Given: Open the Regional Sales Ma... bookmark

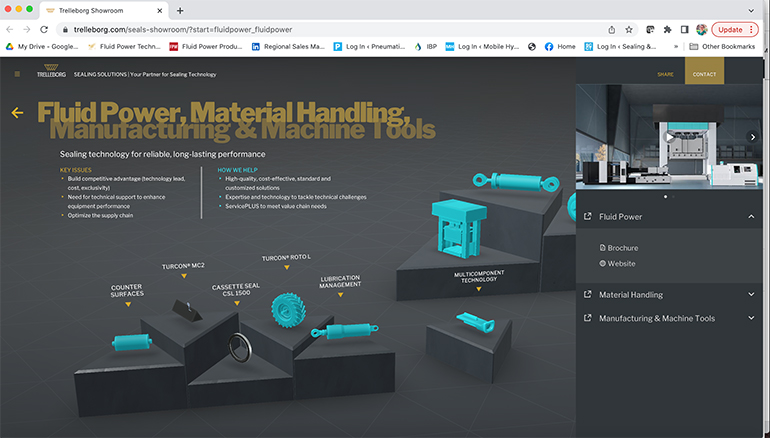Looking at the screenshot, I should coord(288,47).
